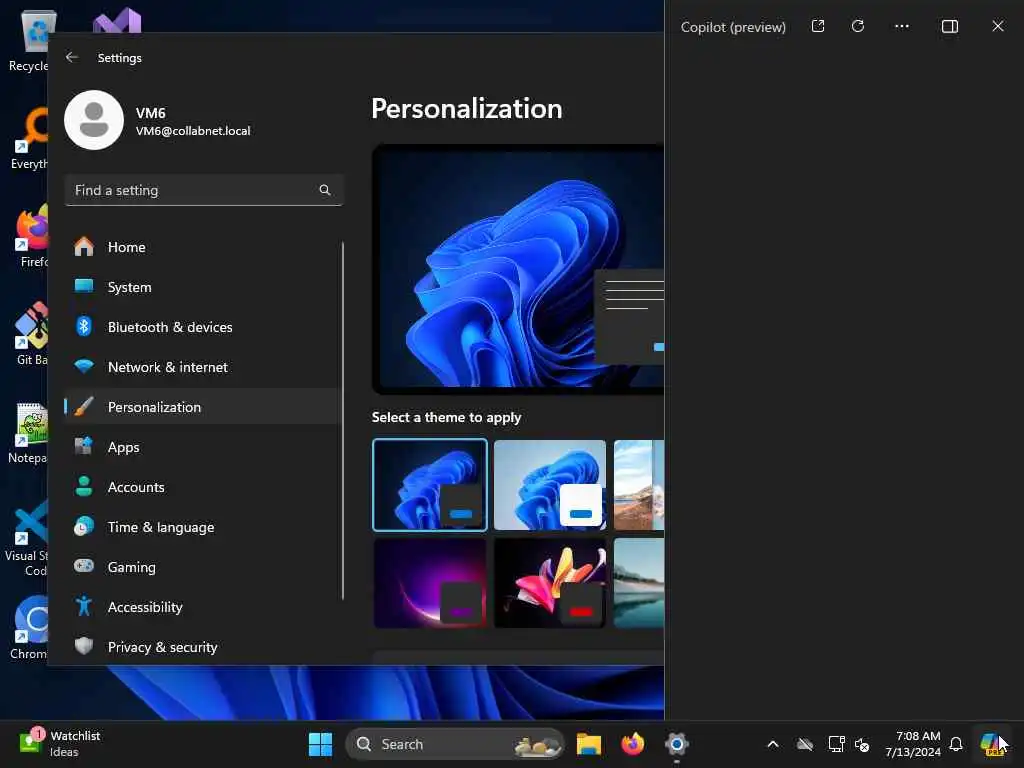
Task: Select the Chrome desktop shortcut
Action: [29, 628]
